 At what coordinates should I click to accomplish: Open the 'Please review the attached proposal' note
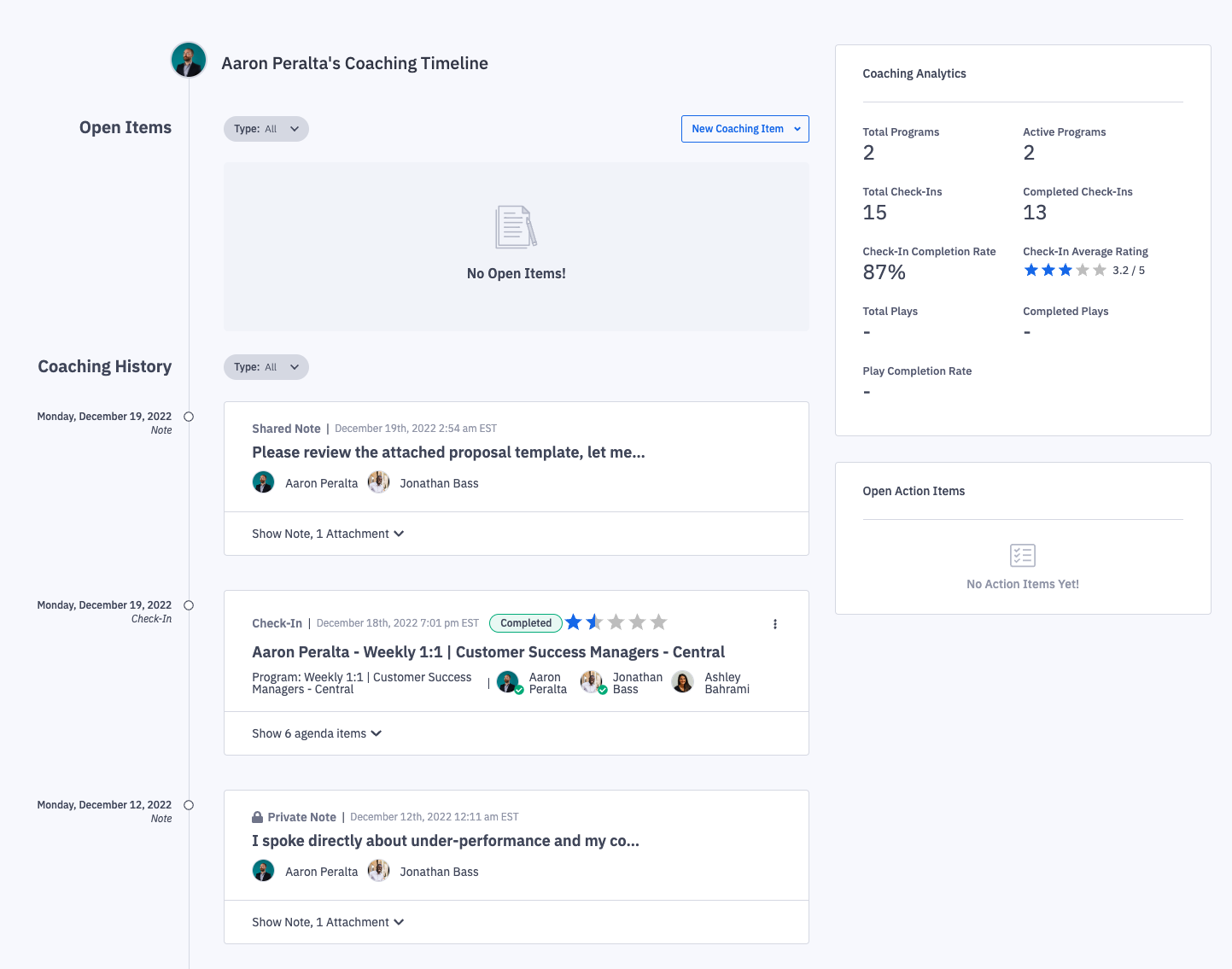[448, 452]
